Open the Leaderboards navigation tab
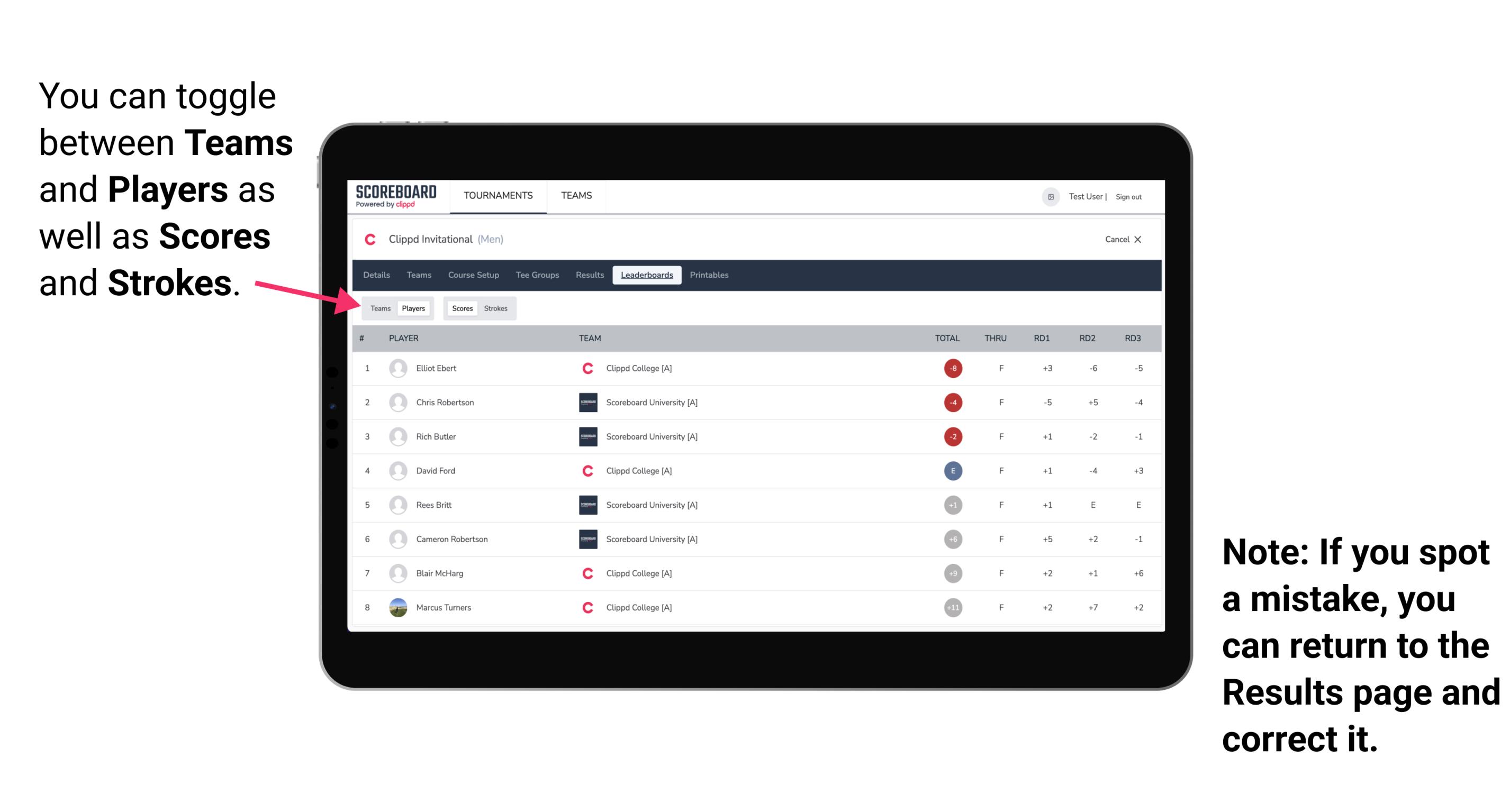 pyautogui.click(x=647, y=275)
